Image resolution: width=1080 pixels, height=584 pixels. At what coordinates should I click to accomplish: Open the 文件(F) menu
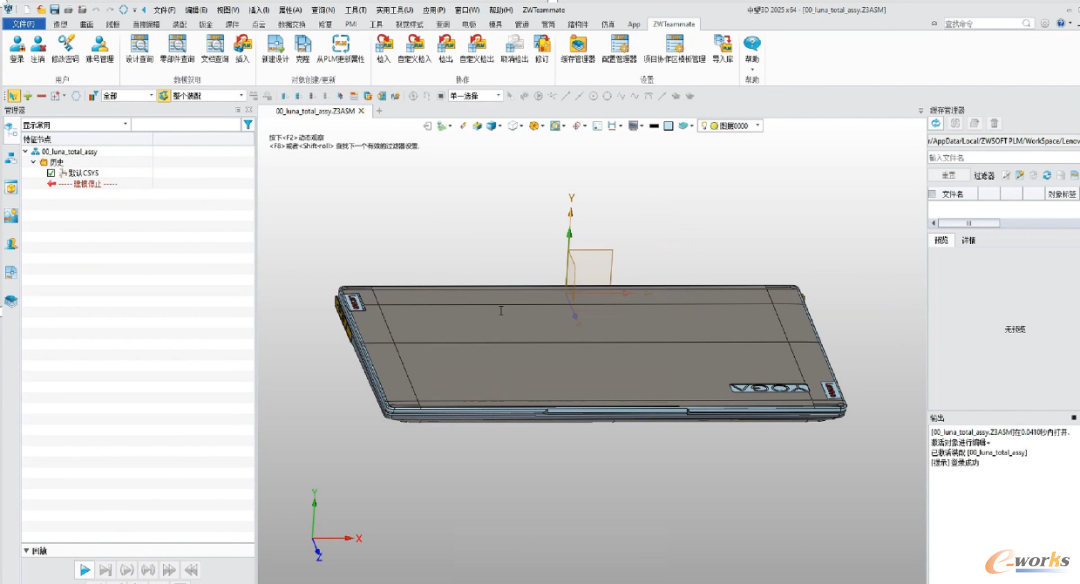pyautogui.click(x=164, y=10)
